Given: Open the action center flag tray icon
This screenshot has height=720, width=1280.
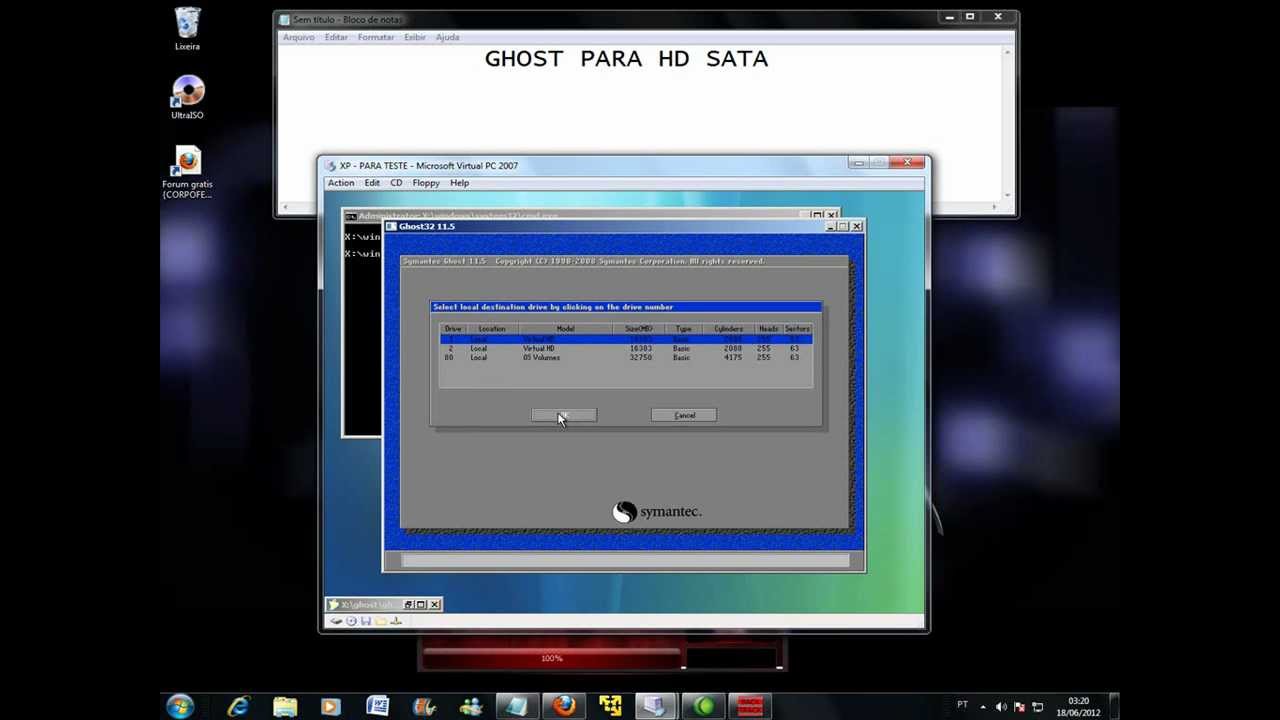Looking at the screenshot, I should click(1020, 707).
